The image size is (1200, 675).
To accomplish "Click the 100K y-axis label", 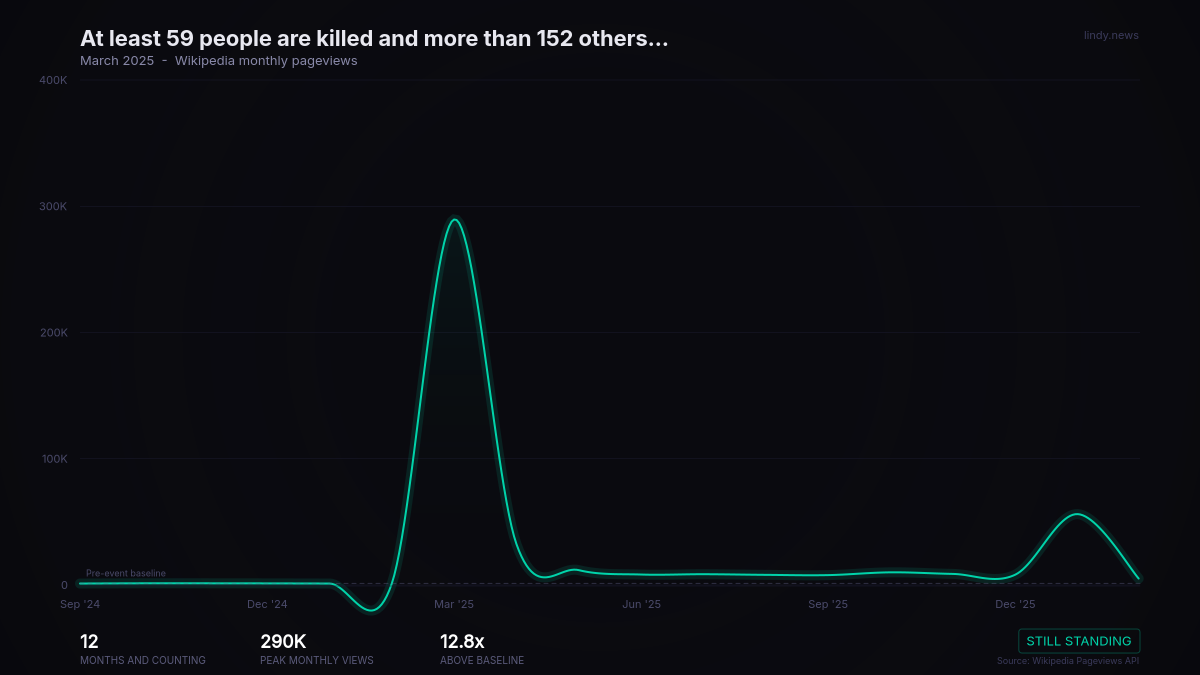I will tap(52, 459).
